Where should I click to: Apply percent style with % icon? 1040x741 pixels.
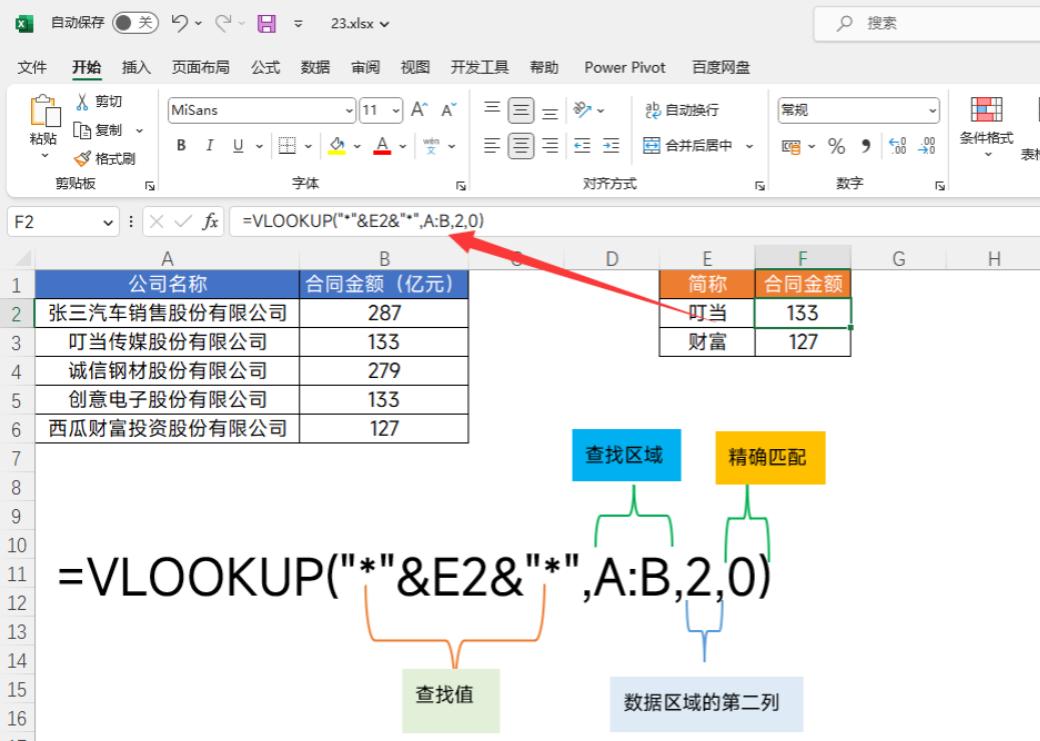(x=836, y=147)
